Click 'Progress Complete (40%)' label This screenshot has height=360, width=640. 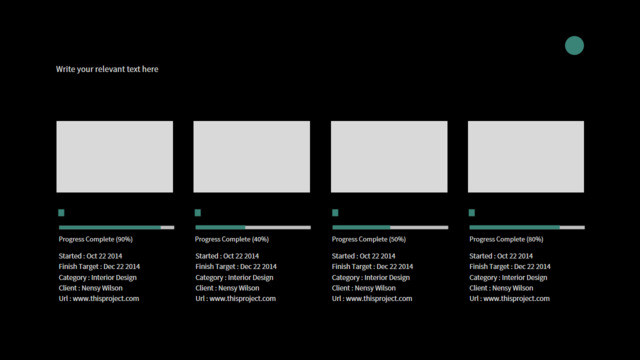[x=232, y=239]
